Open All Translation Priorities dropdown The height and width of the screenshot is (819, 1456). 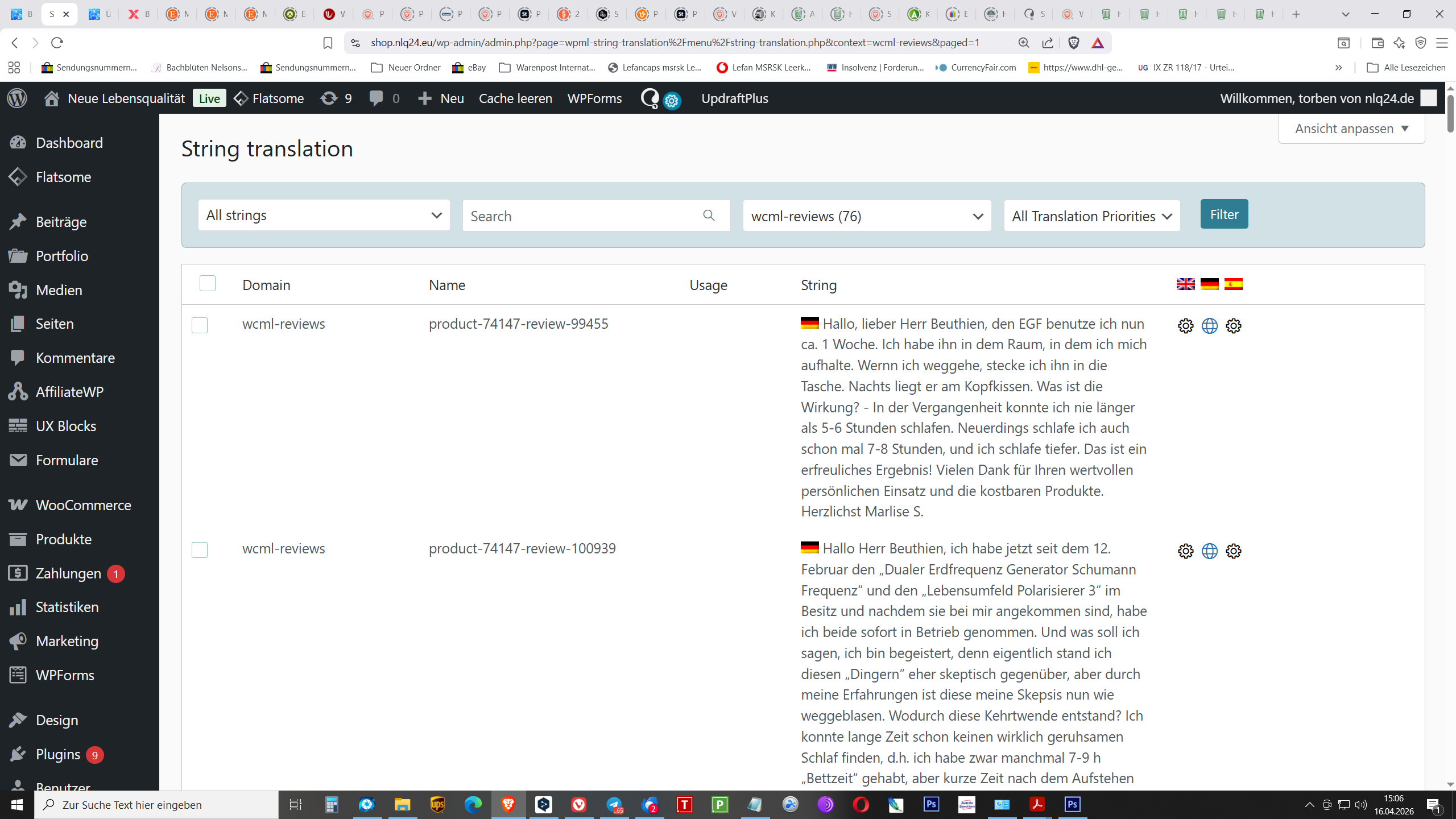1091,216
